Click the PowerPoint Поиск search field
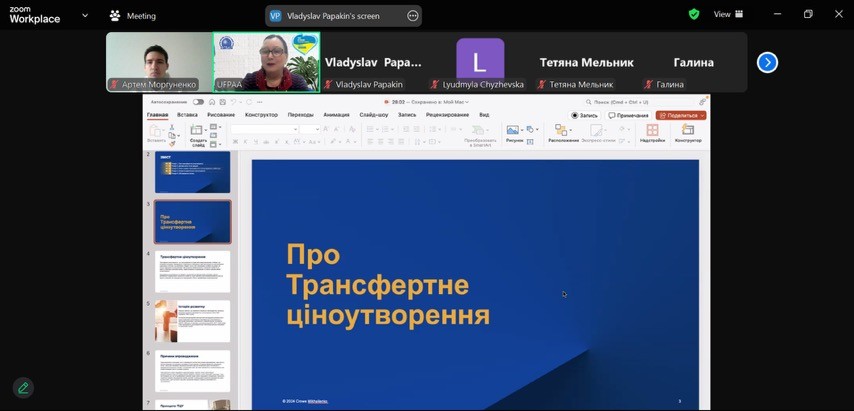The width and height of the screenshot is (854, 411). coord(637,102)
